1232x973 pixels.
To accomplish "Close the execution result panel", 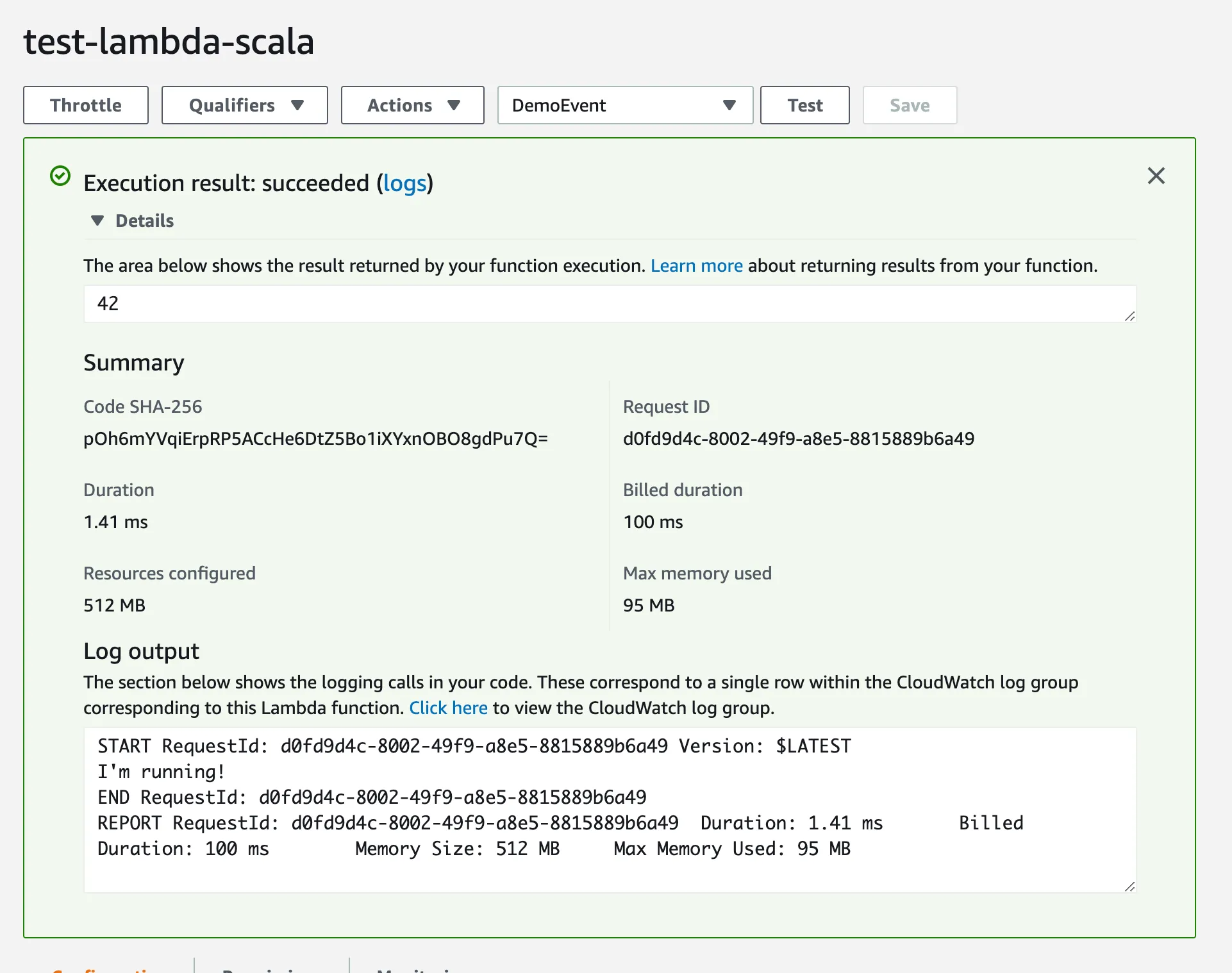I will click(1156, 176).
